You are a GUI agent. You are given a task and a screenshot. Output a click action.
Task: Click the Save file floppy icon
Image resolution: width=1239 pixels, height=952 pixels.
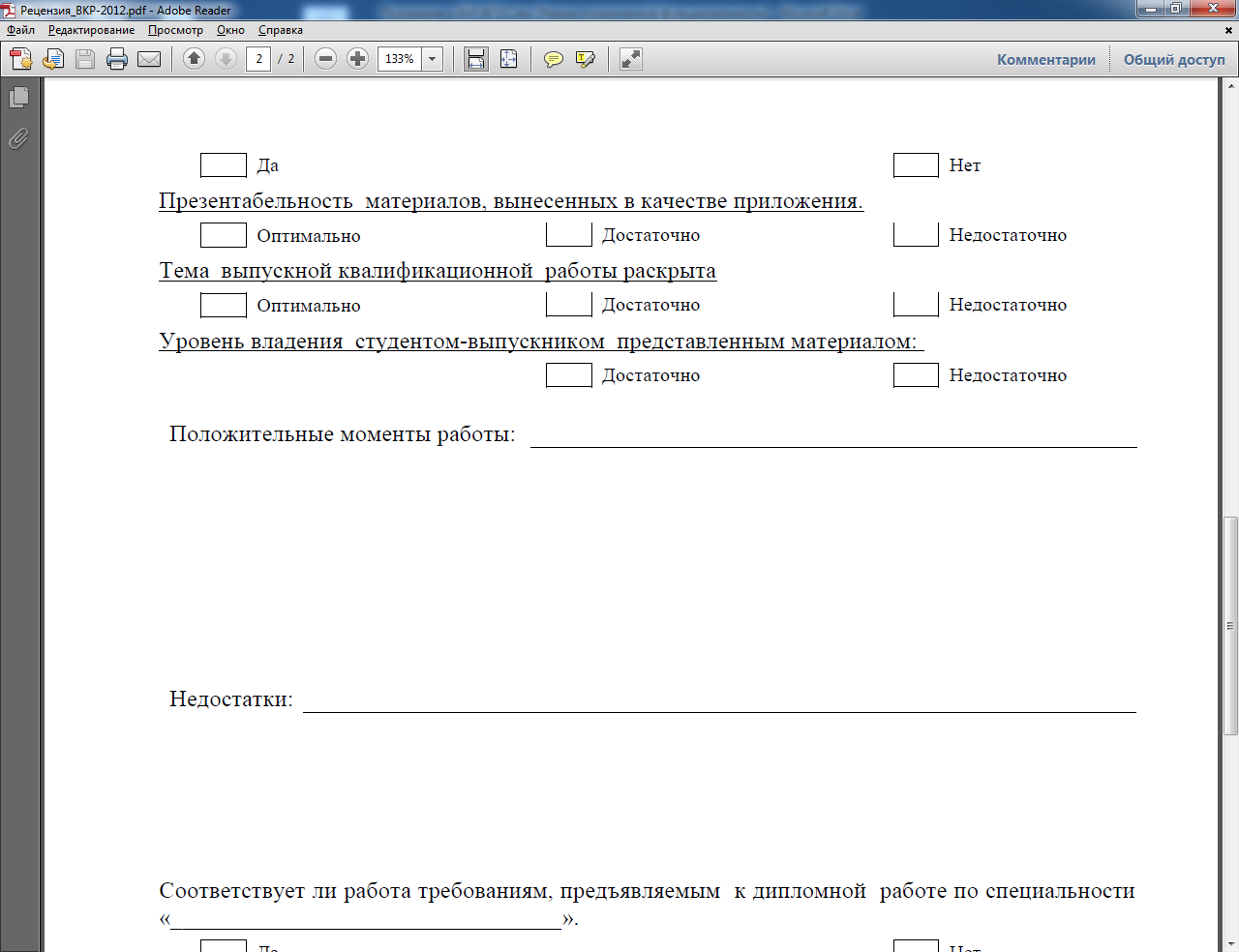(x=85, y=59)
